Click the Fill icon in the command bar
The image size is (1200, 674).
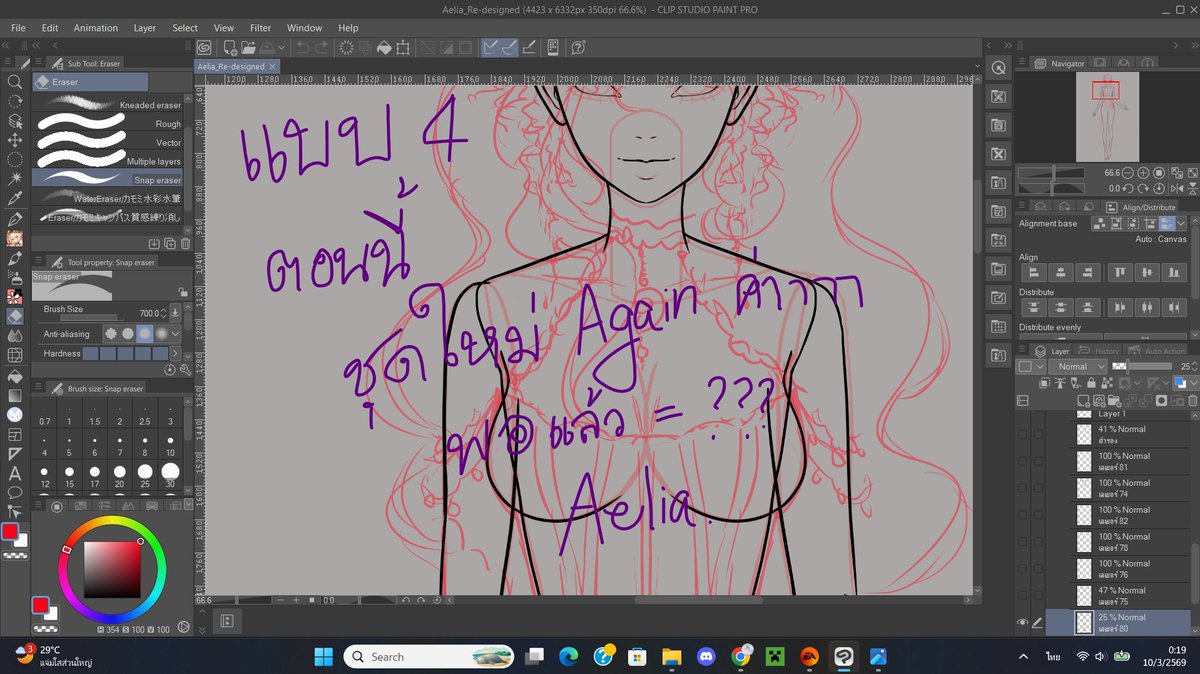[384, 47]
